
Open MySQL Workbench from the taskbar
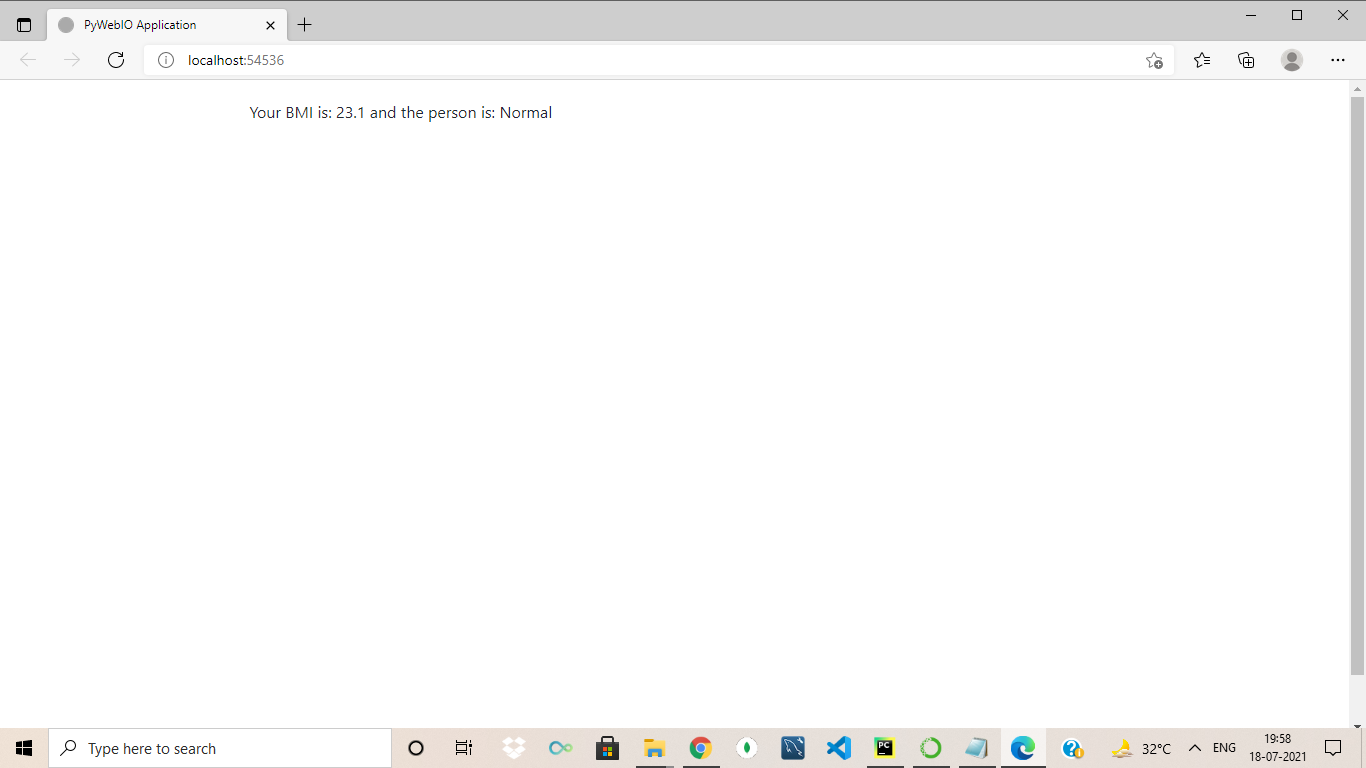click(793, 748)
